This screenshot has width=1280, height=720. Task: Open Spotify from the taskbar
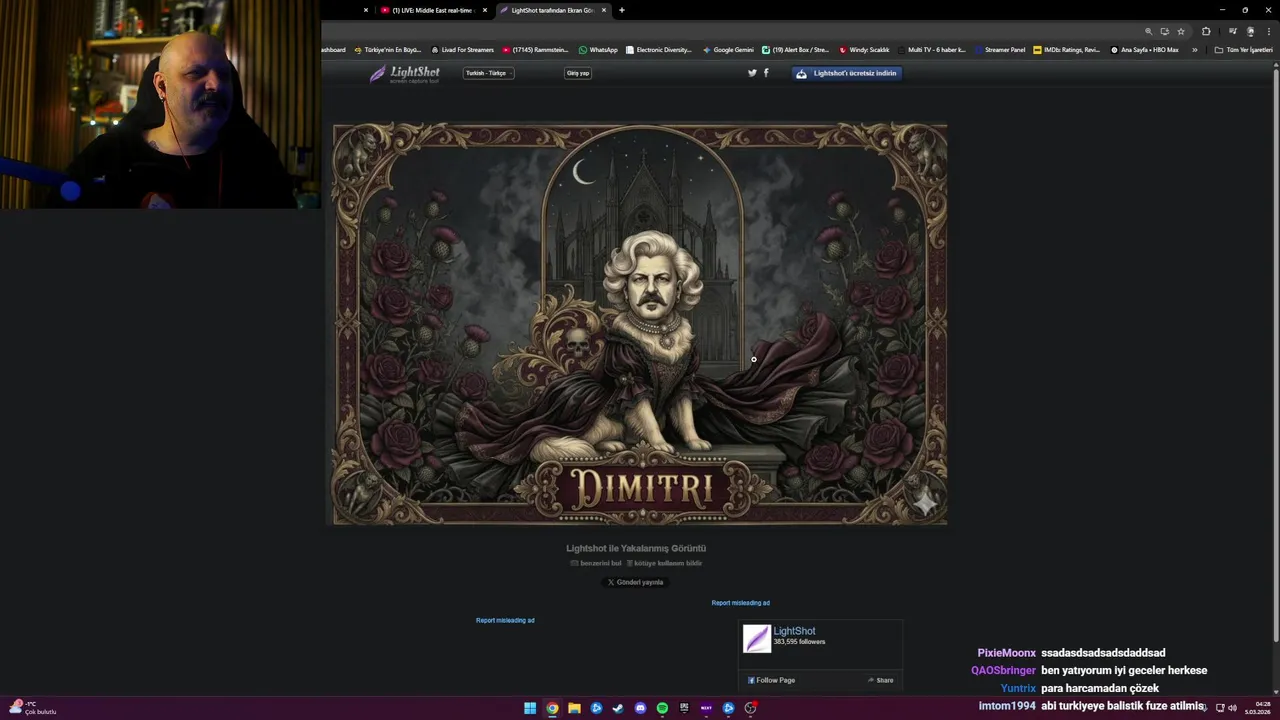[662, 708]
